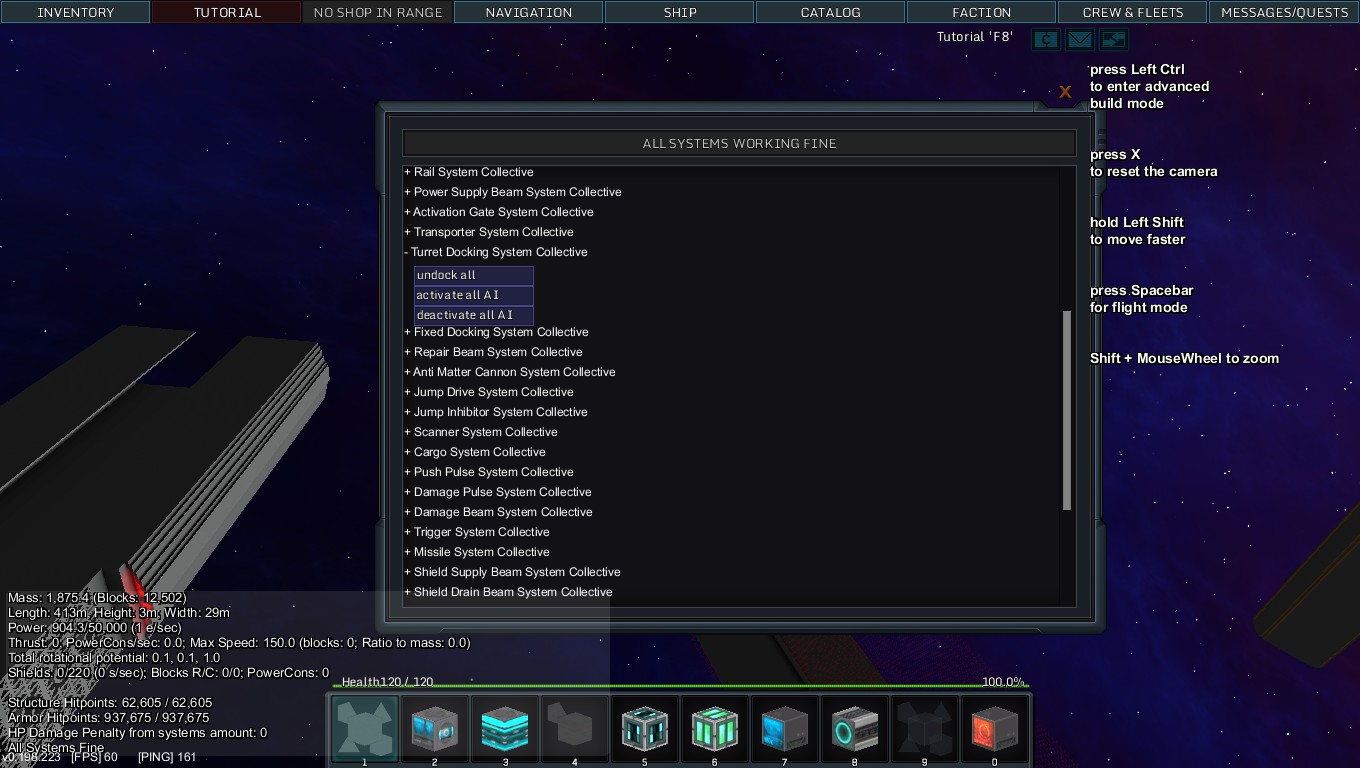Collapse Turret Docking System Collective
Image resolution: width=1360 pixels, height=768 pixels.
click(x=498, y=252)
